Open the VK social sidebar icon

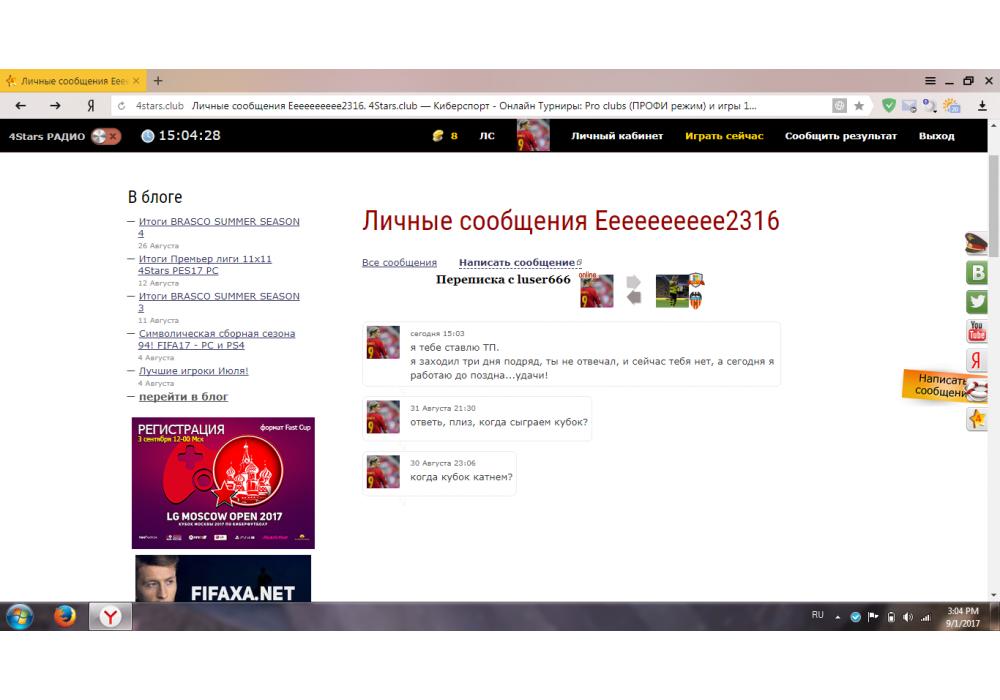977,273
